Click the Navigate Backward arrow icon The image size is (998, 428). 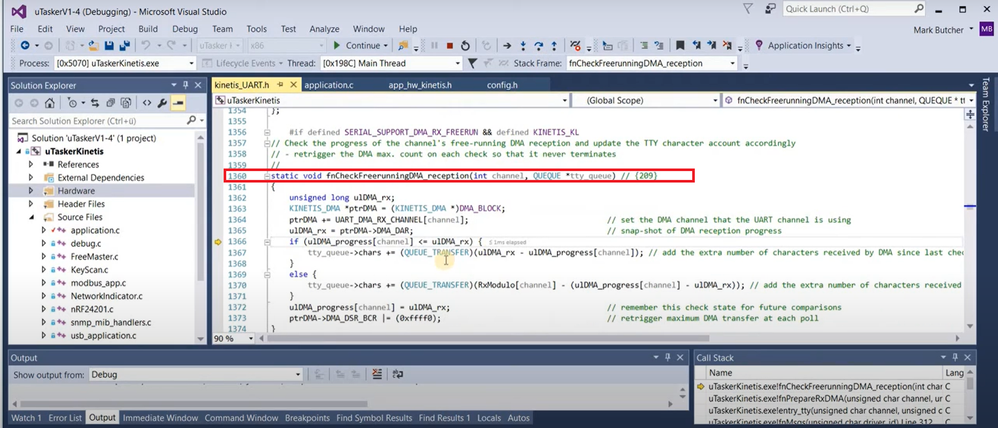coord(25,46)
